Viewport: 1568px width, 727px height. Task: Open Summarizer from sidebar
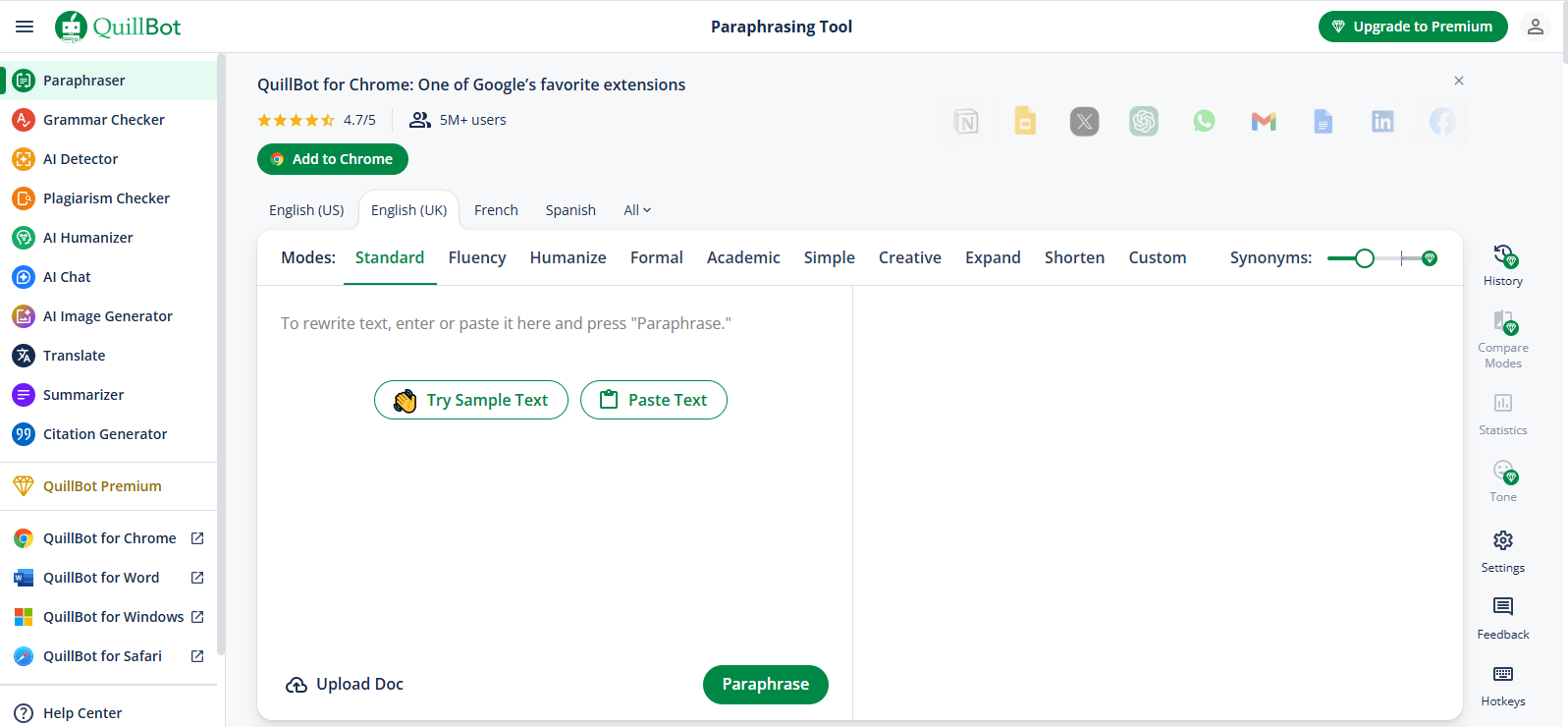[x=108, y=395]
